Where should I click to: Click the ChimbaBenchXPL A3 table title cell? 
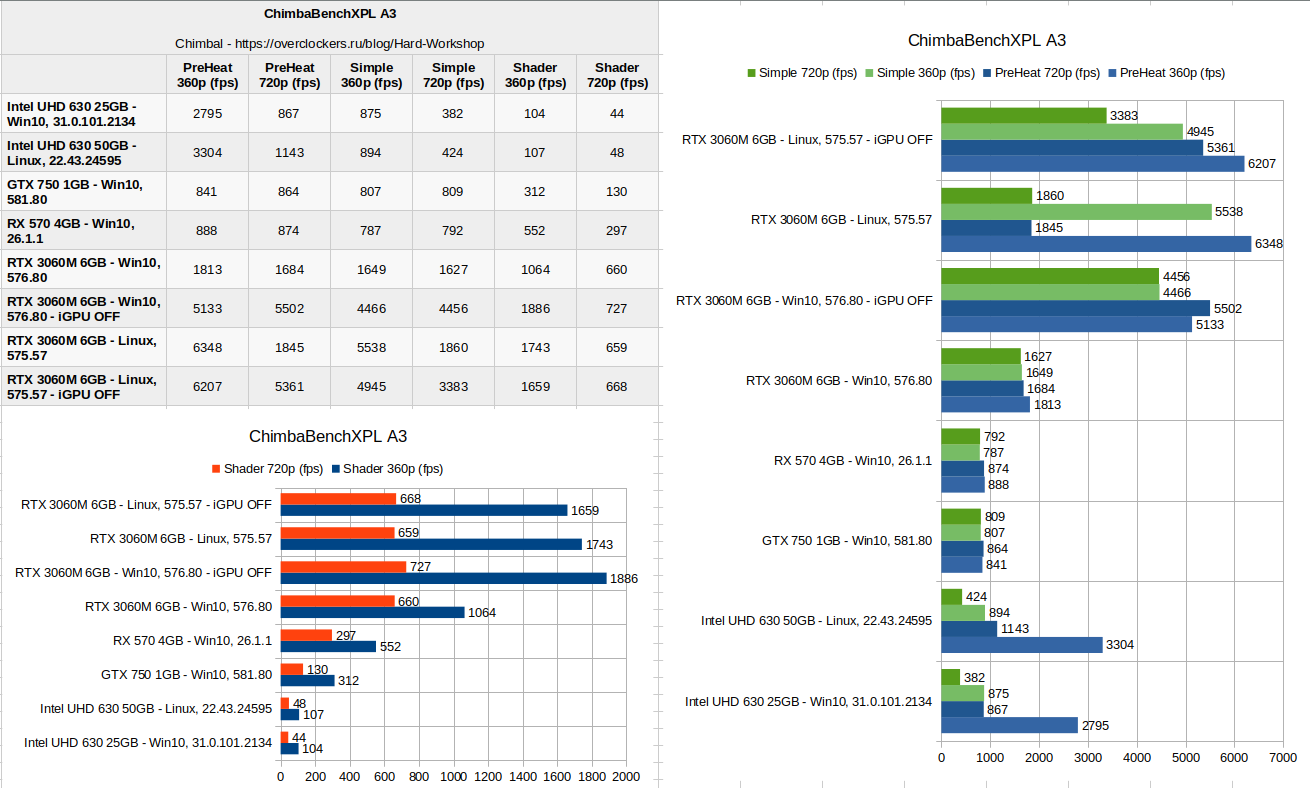(x=330, y=14)
